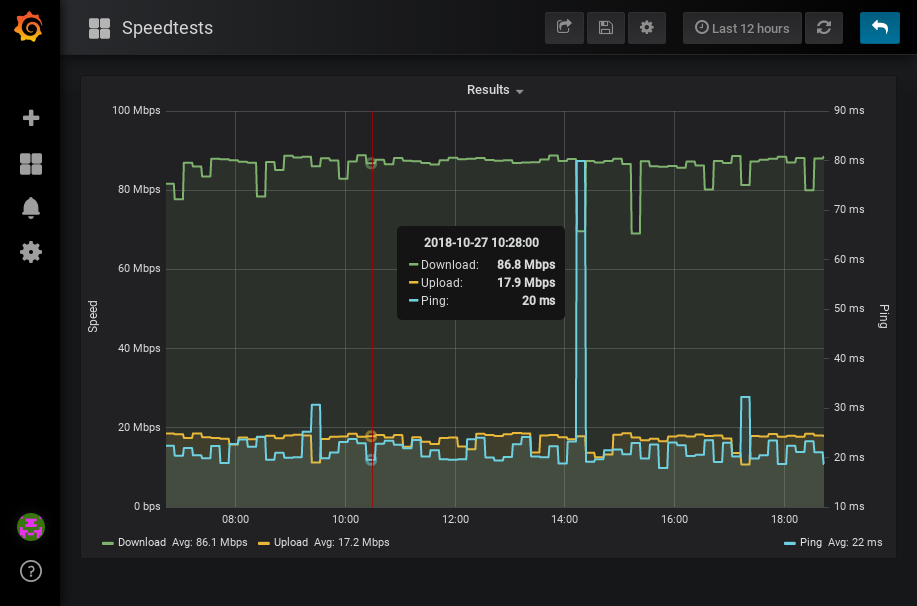Open the Grafana home logo
Screen dimensions: 917x606
tap(29, 27)
